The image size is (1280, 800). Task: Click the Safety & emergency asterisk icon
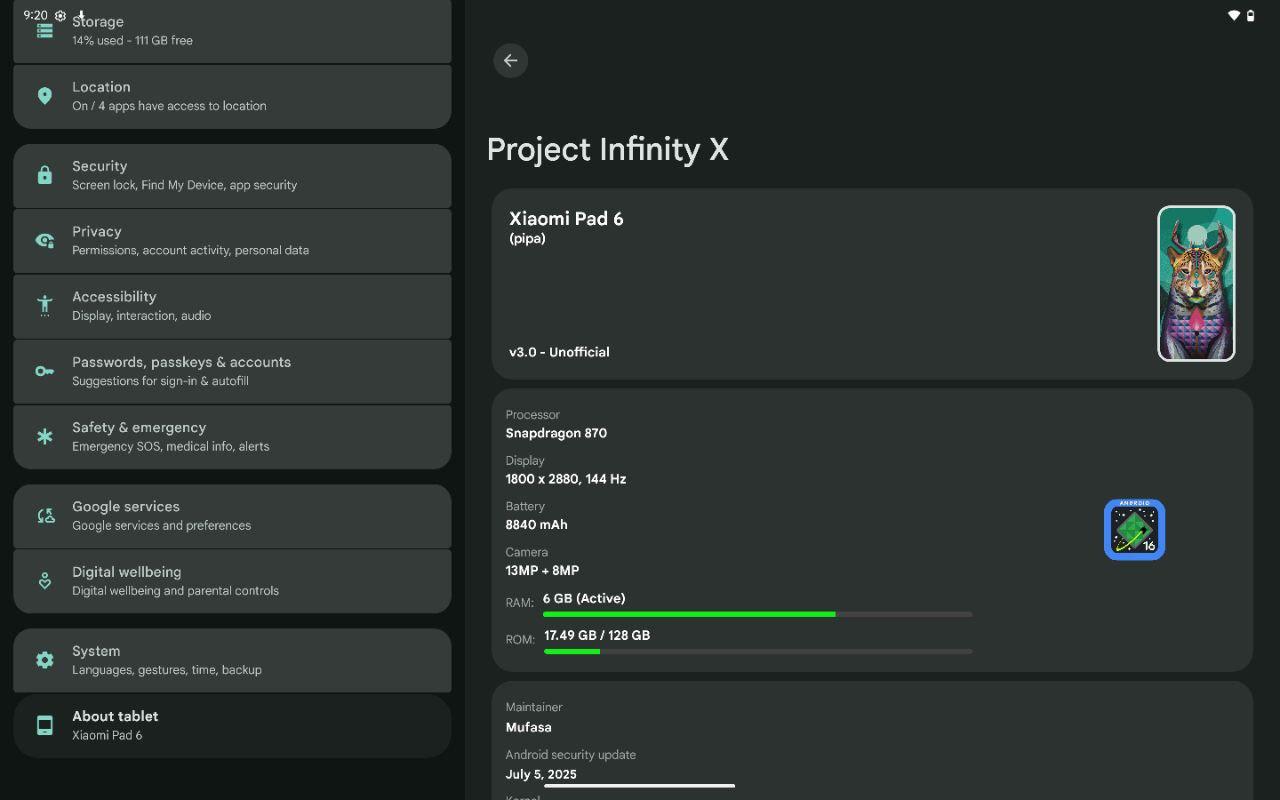click(44, 436)
